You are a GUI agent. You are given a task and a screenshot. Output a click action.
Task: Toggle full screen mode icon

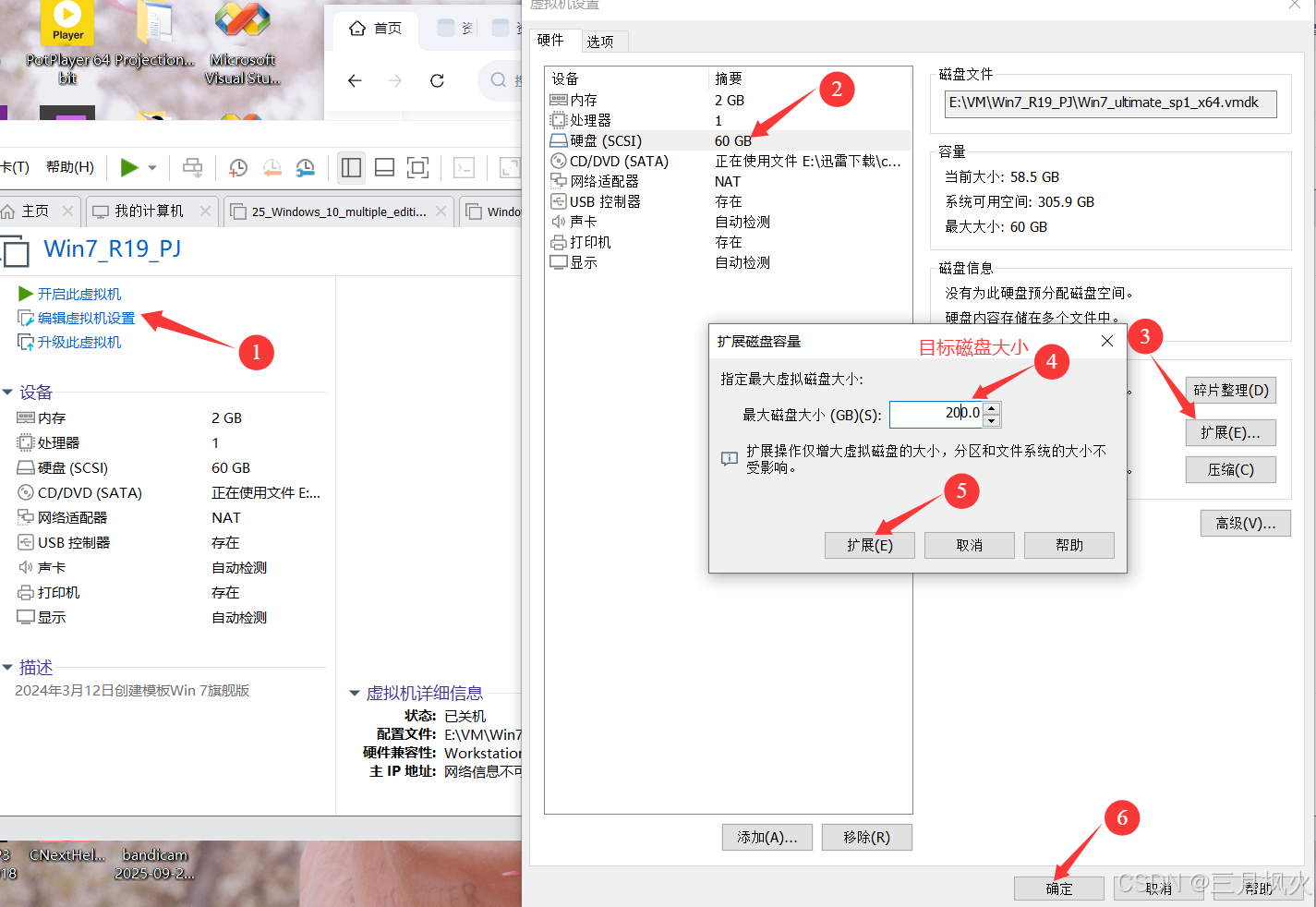click(x=417, y=167)
